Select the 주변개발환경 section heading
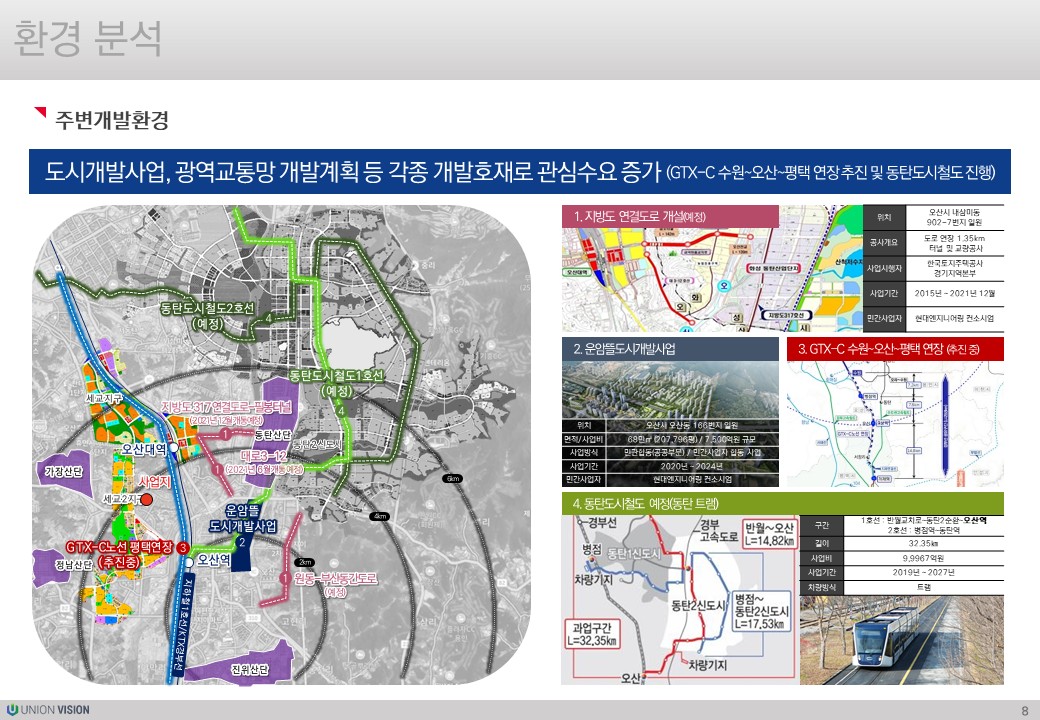1040x720 pixels. click(x=111, y=119)
